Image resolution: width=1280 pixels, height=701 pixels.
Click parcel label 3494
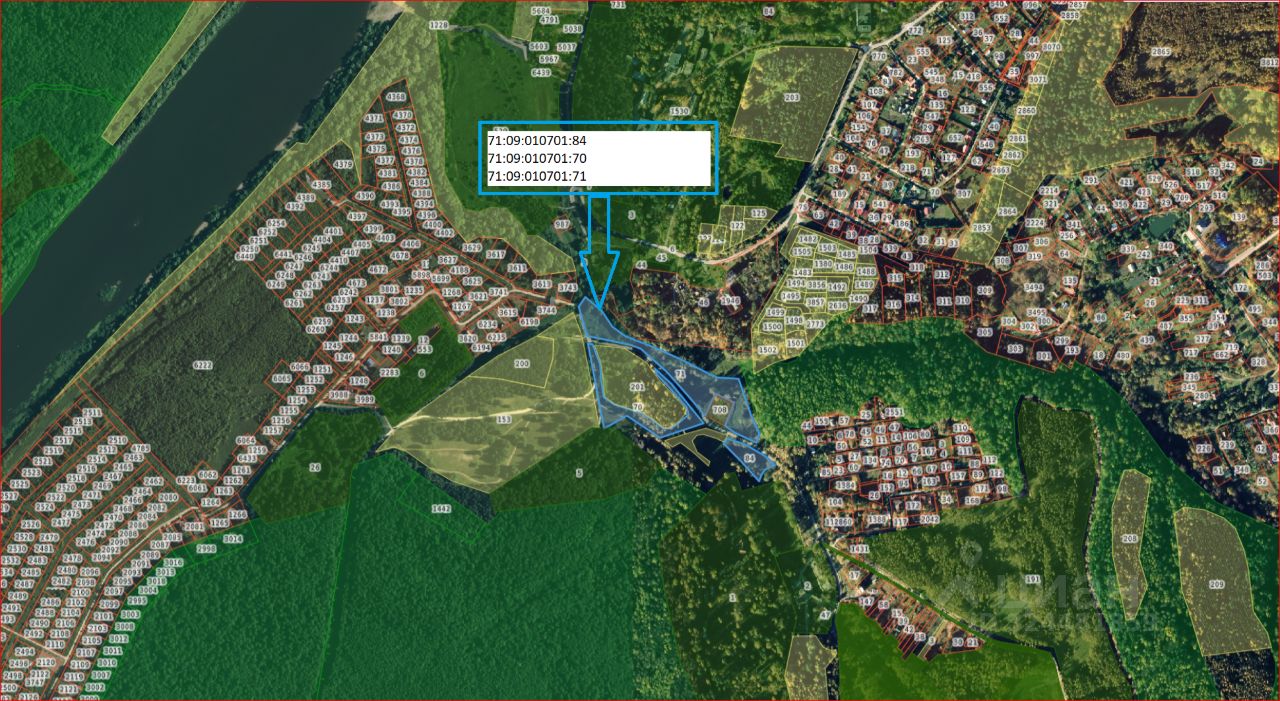pyautogui.click(x=1034, y=288)
